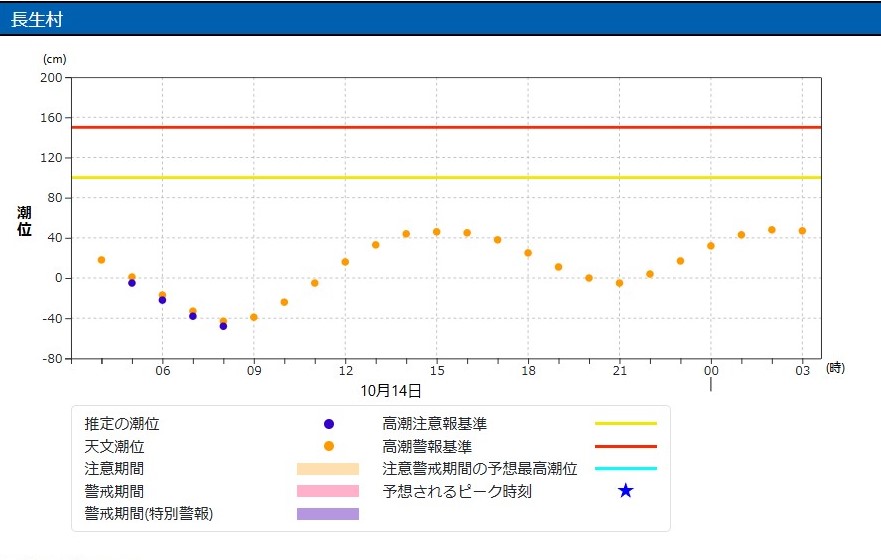Click the yellow 高潮注意報基準 legend line
This screenshot has height=560, width=881.
625,424
